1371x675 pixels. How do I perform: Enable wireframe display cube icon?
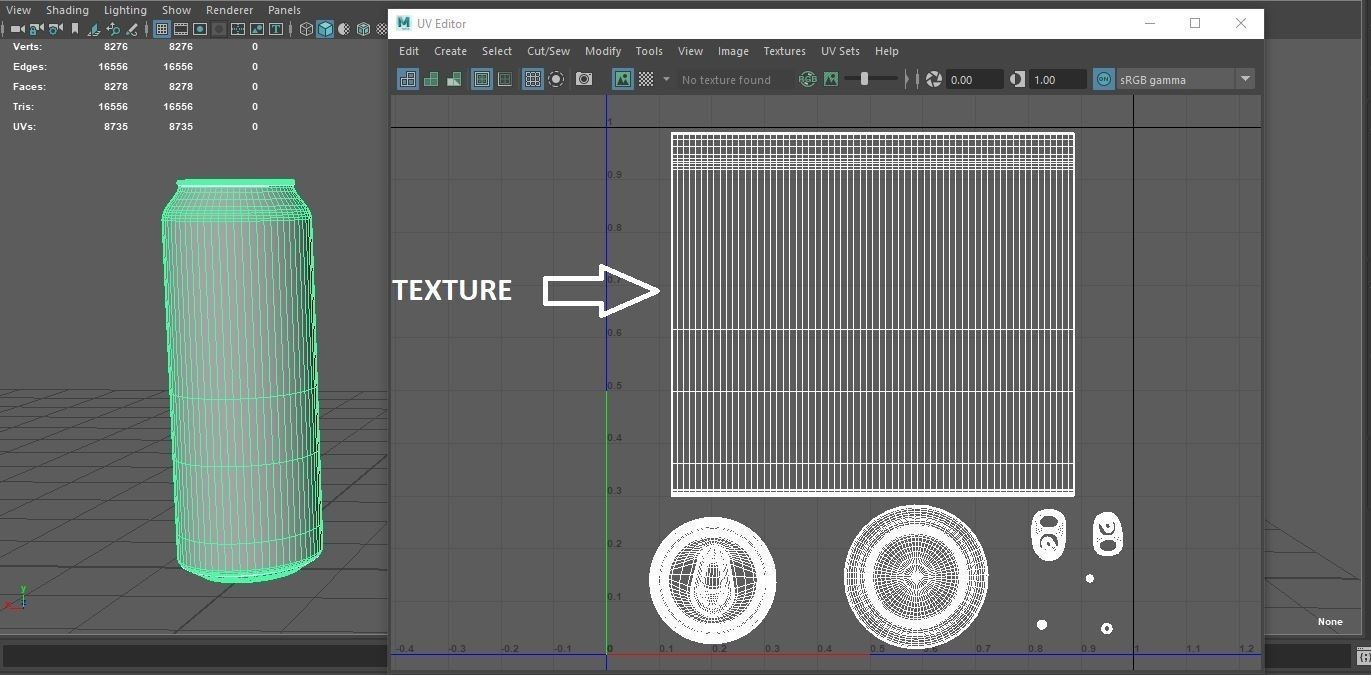point(307,29)
